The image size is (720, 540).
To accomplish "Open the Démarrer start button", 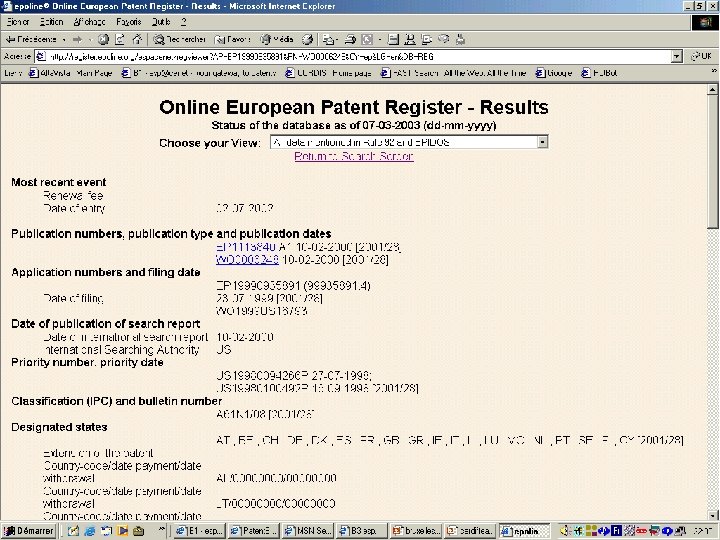I will coord(28,531).
